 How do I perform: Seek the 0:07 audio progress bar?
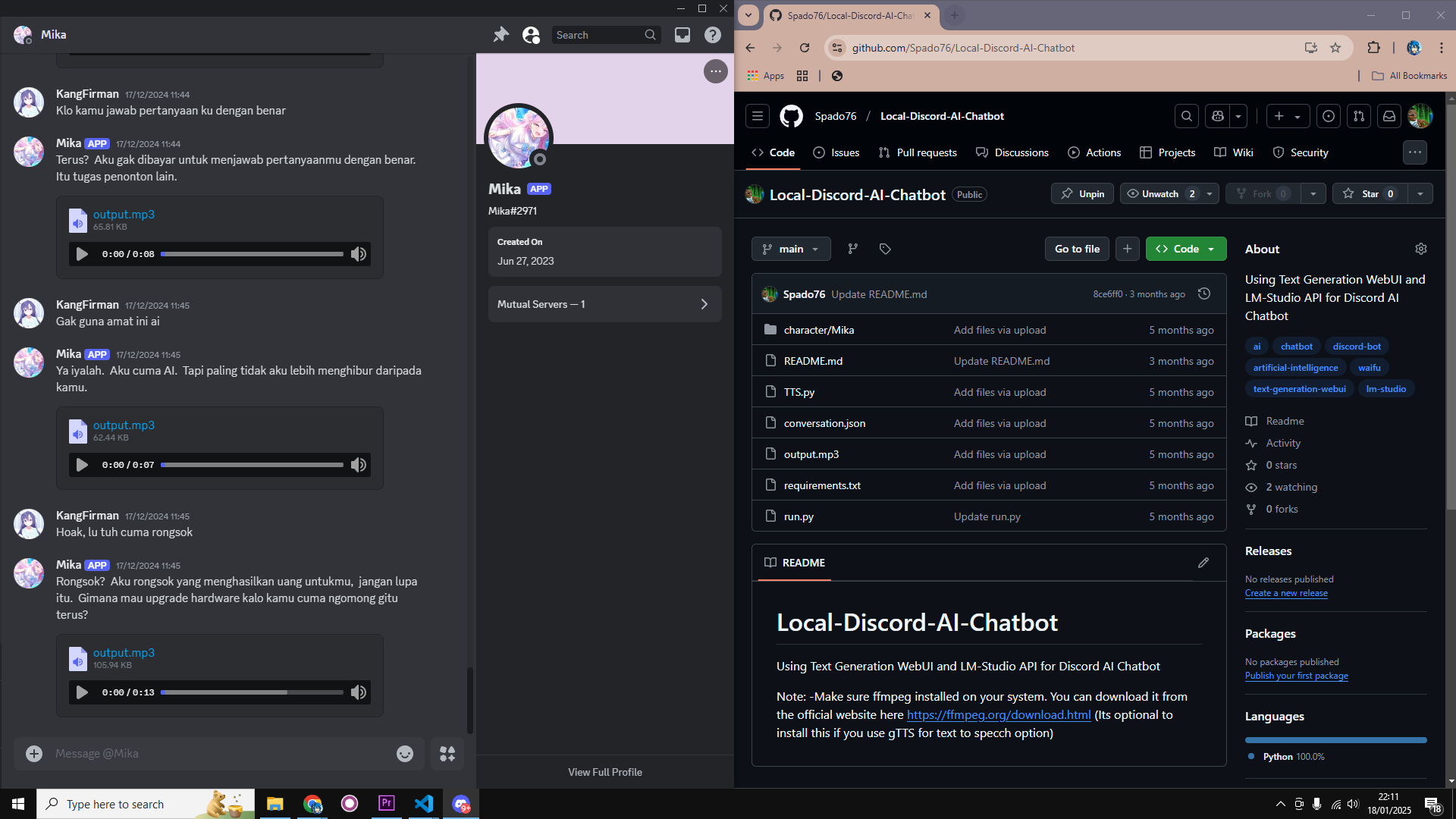[252, 465]
